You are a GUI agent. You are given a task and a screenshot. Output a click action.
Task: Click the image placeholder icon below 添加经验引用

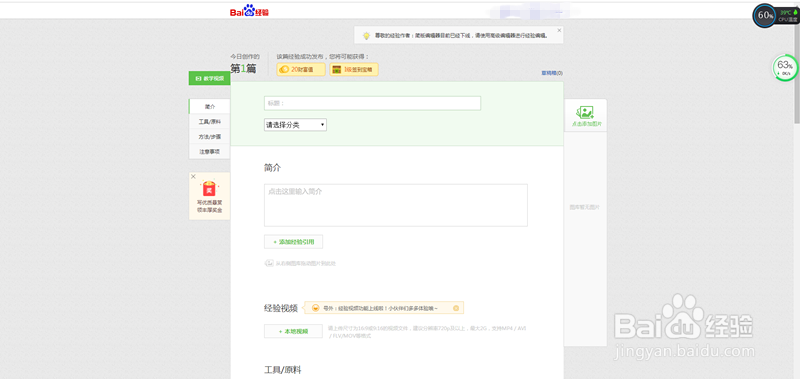(x=269, y=263)
